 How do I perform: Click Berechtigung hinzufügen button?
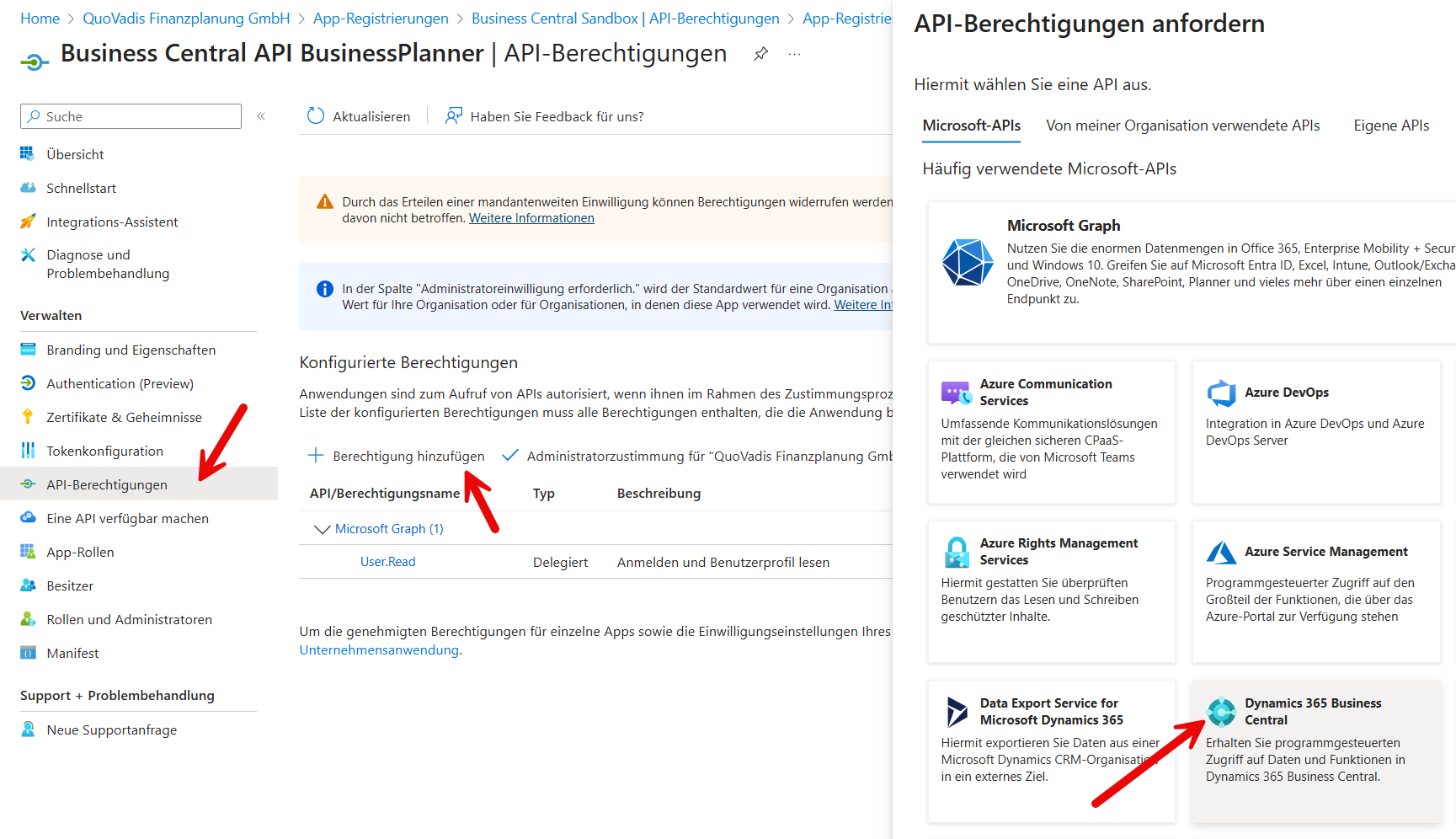[x=397, y=456]
